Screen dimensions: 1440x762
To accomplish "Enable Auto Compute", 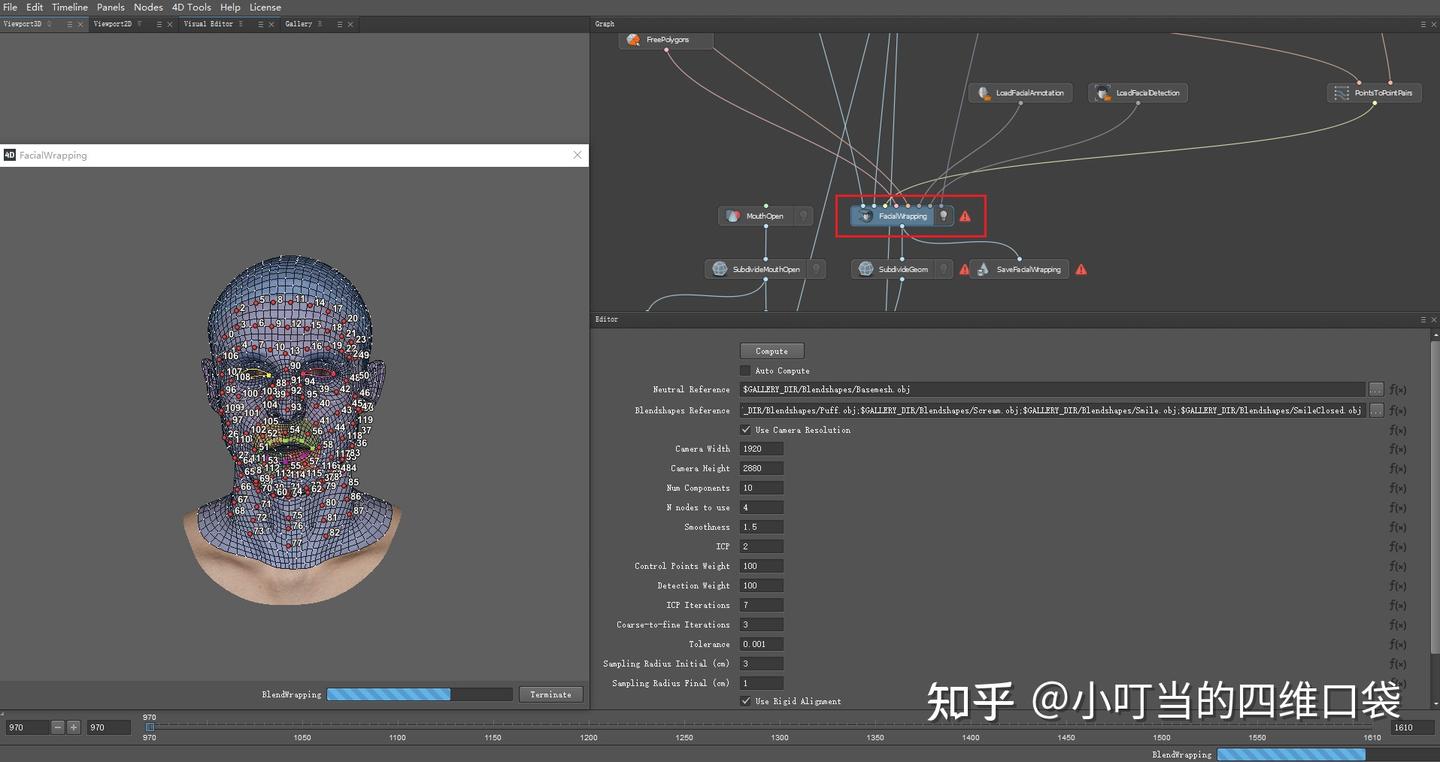I will tap(745, 370).
